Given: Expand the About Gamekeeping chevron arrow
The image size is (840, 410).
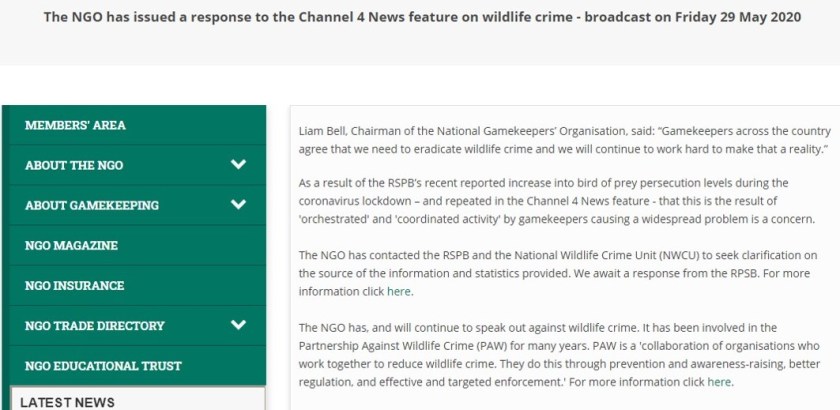Looking at the screenshot, I should (238, 205).
